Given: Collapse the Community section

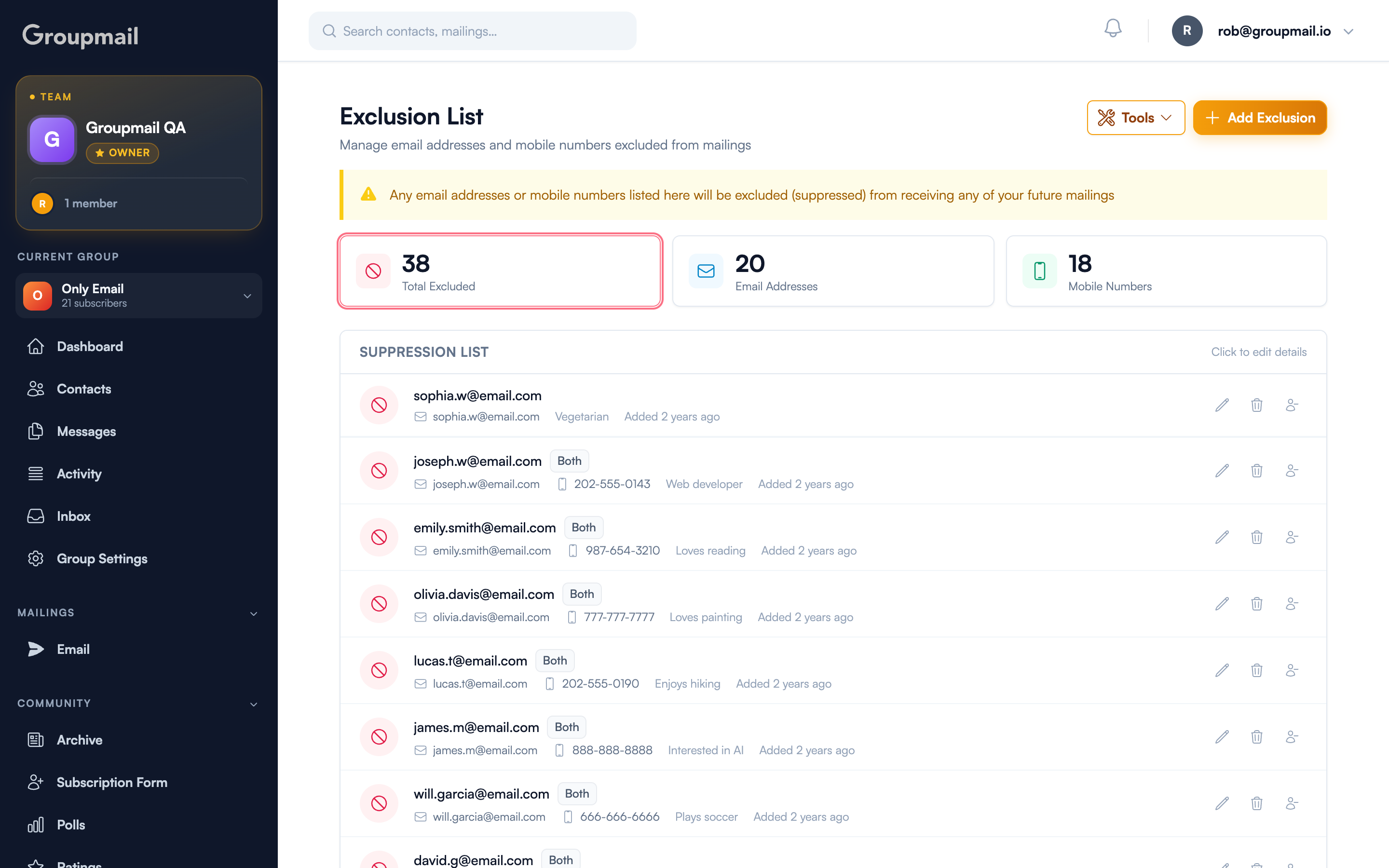Looking at the screenshot, I should tap(253, 704).
